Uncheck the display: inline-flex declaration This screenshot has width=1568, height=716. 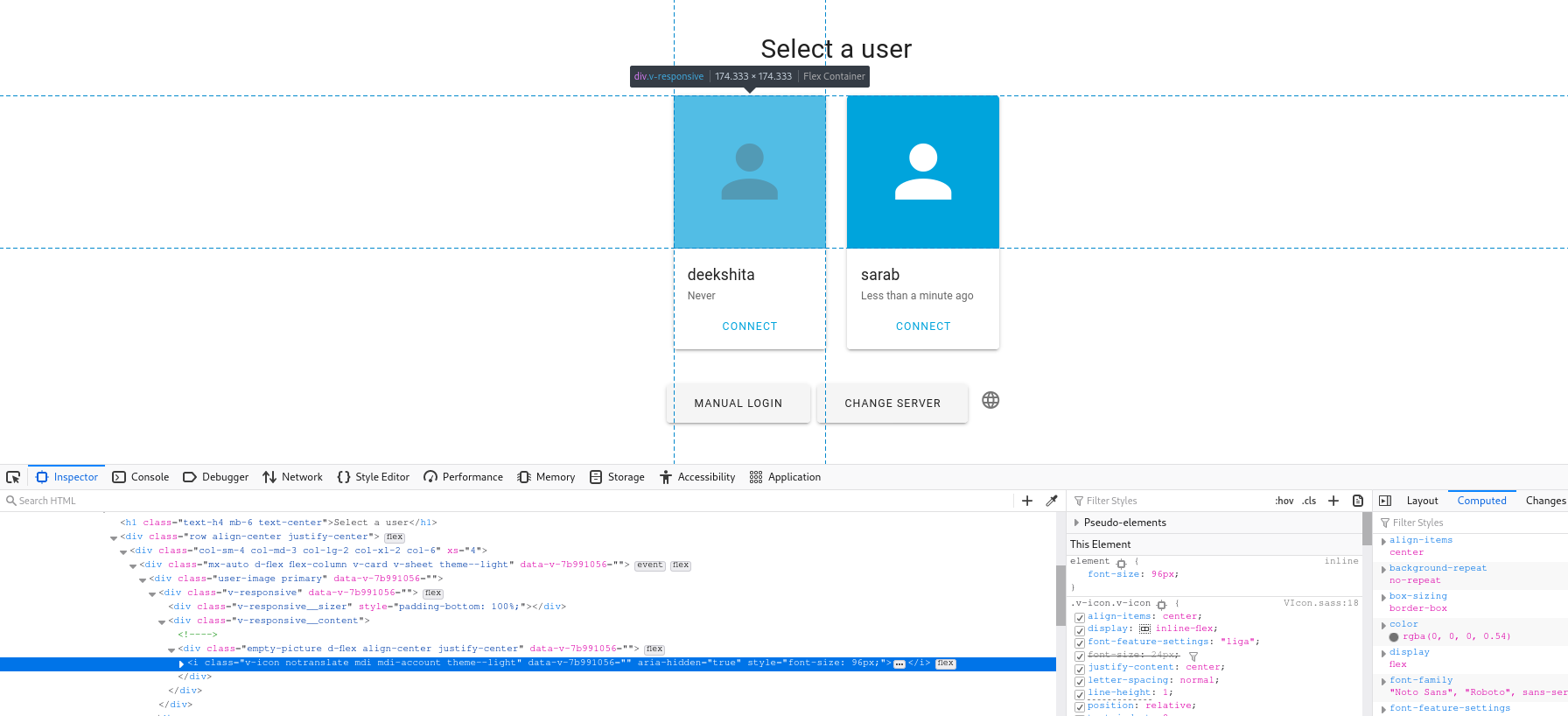coord(1080,630)
